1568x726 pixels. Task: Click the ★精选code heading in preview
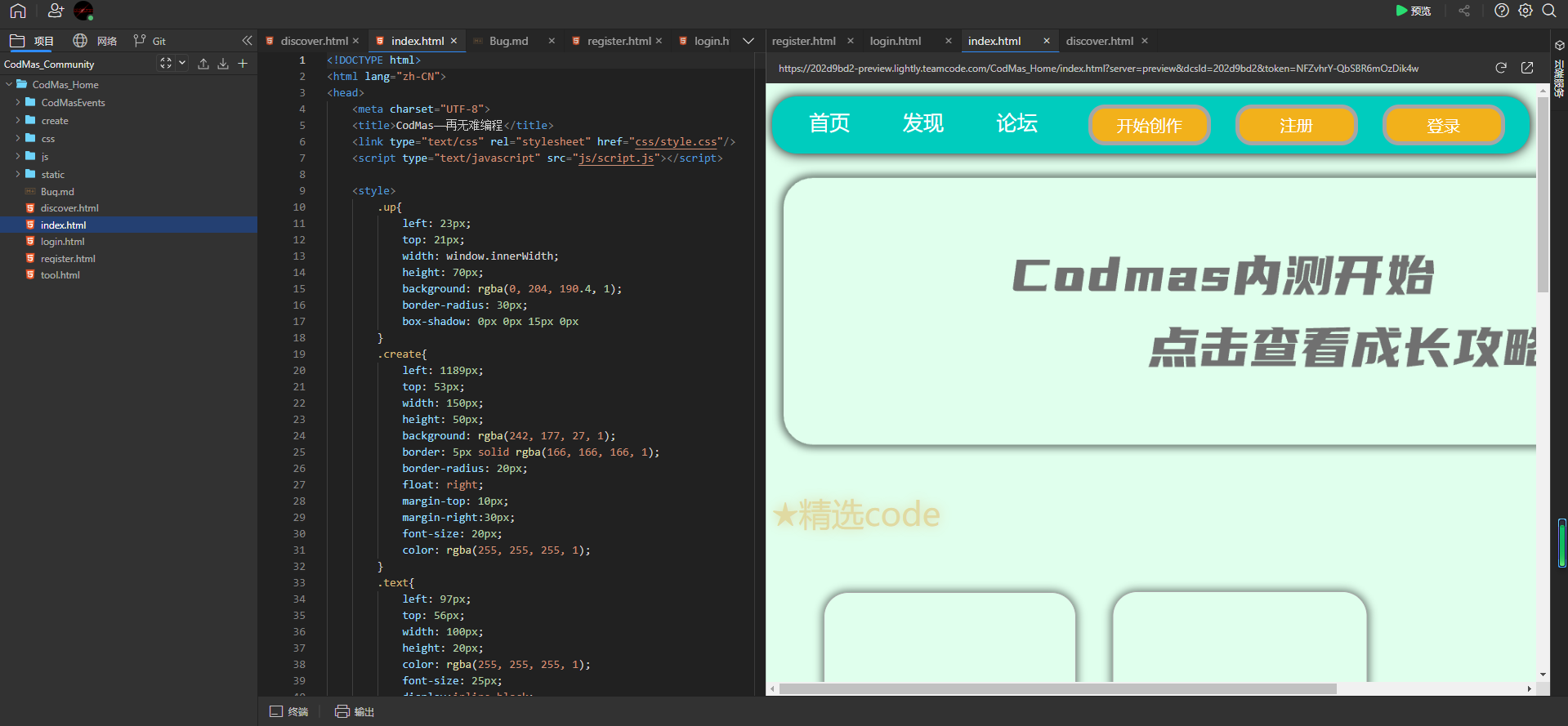click(x=856, y=515)
